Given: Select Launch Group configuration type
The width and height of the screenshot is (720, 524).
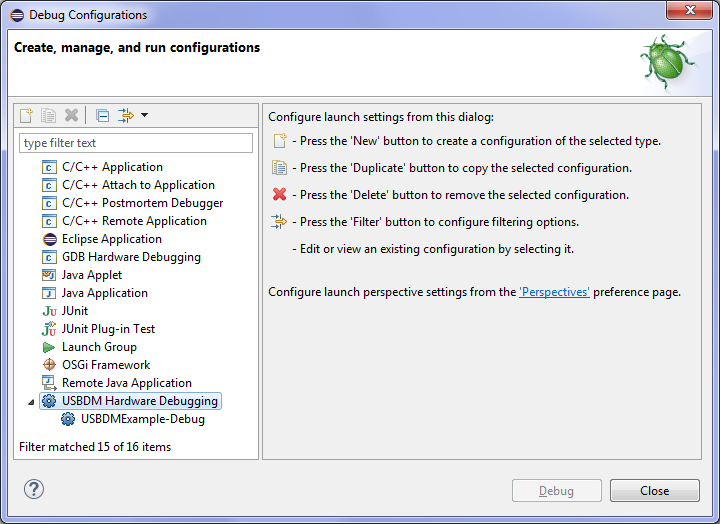Looking at the screenshot, I should pyautogui.click(x=99, y=347).
